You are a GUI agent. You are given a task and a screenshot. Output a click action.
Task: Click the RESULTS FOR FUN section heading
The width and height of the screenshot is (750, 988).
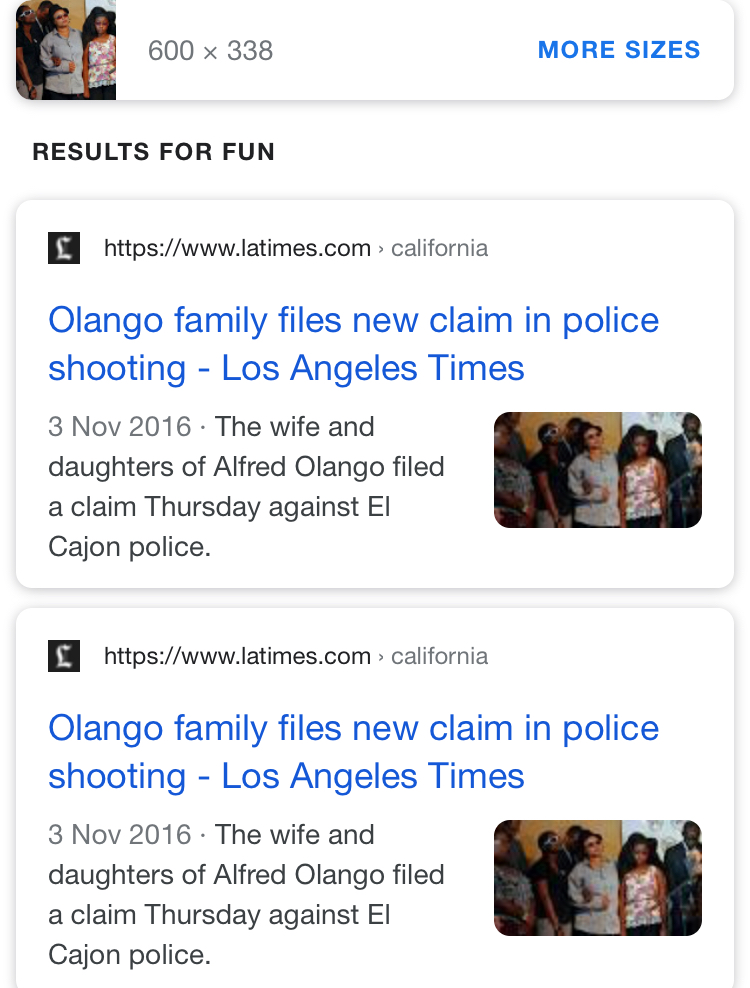pos(154,152)
